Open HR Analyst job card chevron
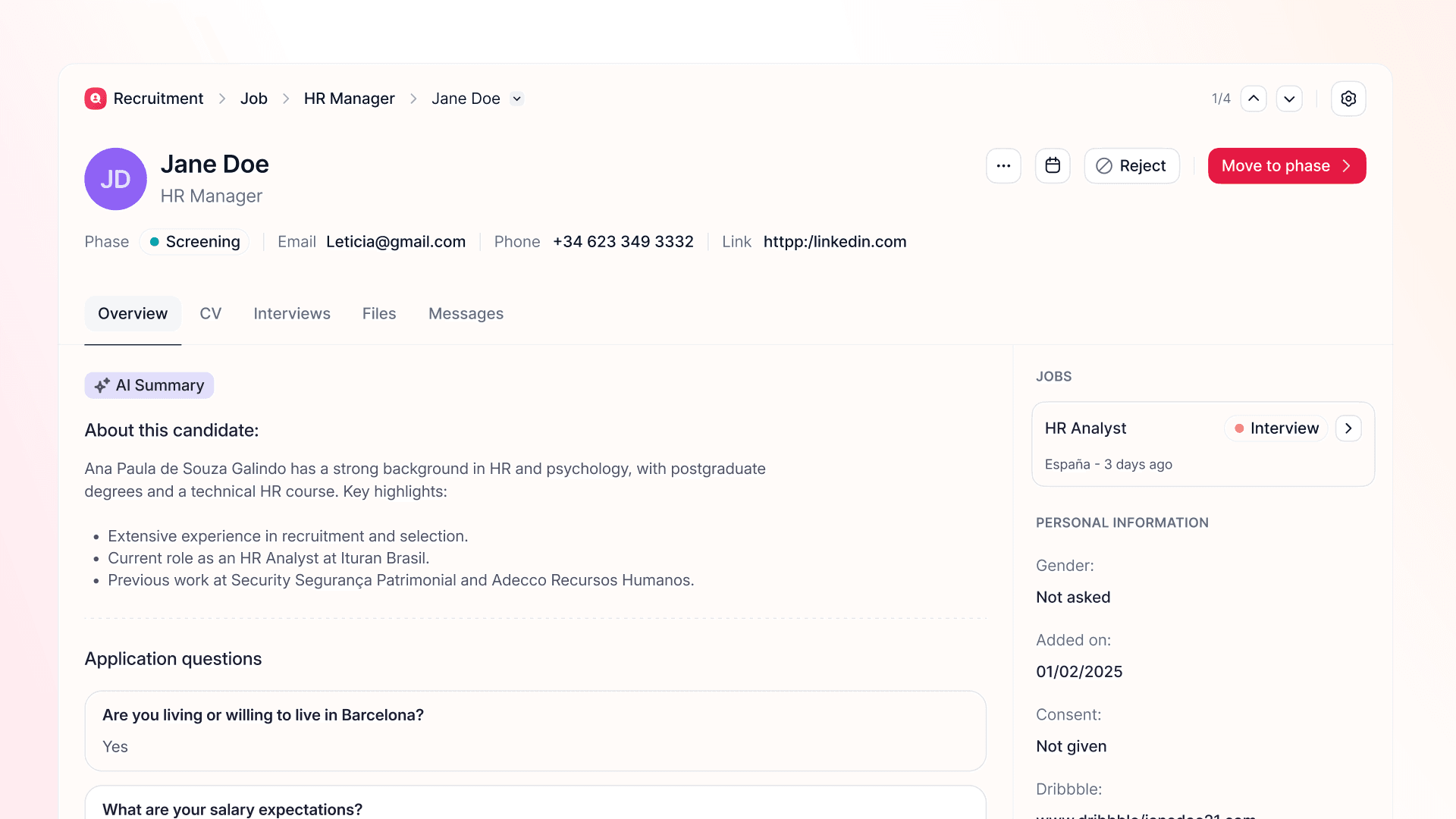 1348,428
